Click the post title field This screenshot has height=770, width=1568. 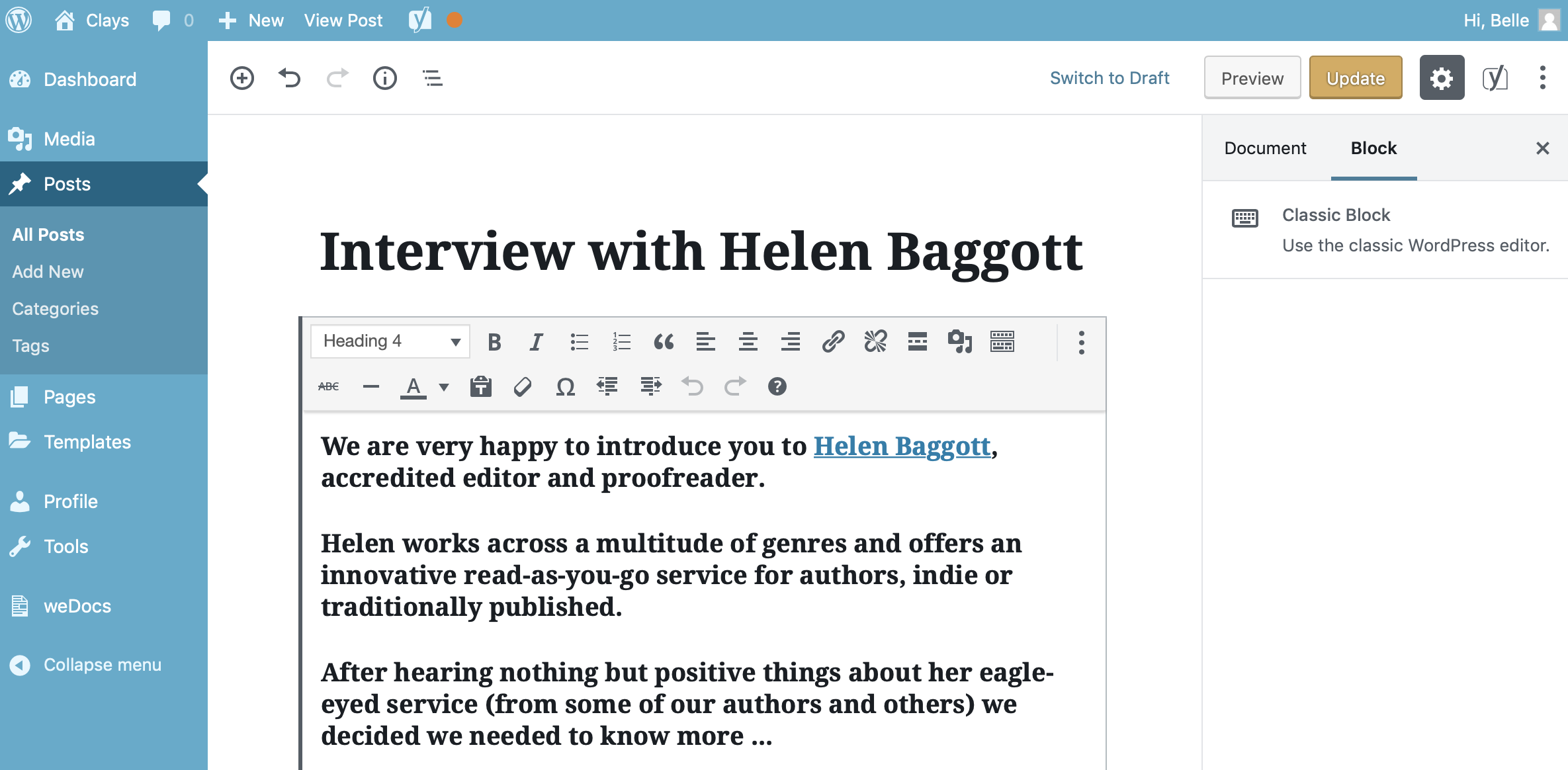(701, 252)
